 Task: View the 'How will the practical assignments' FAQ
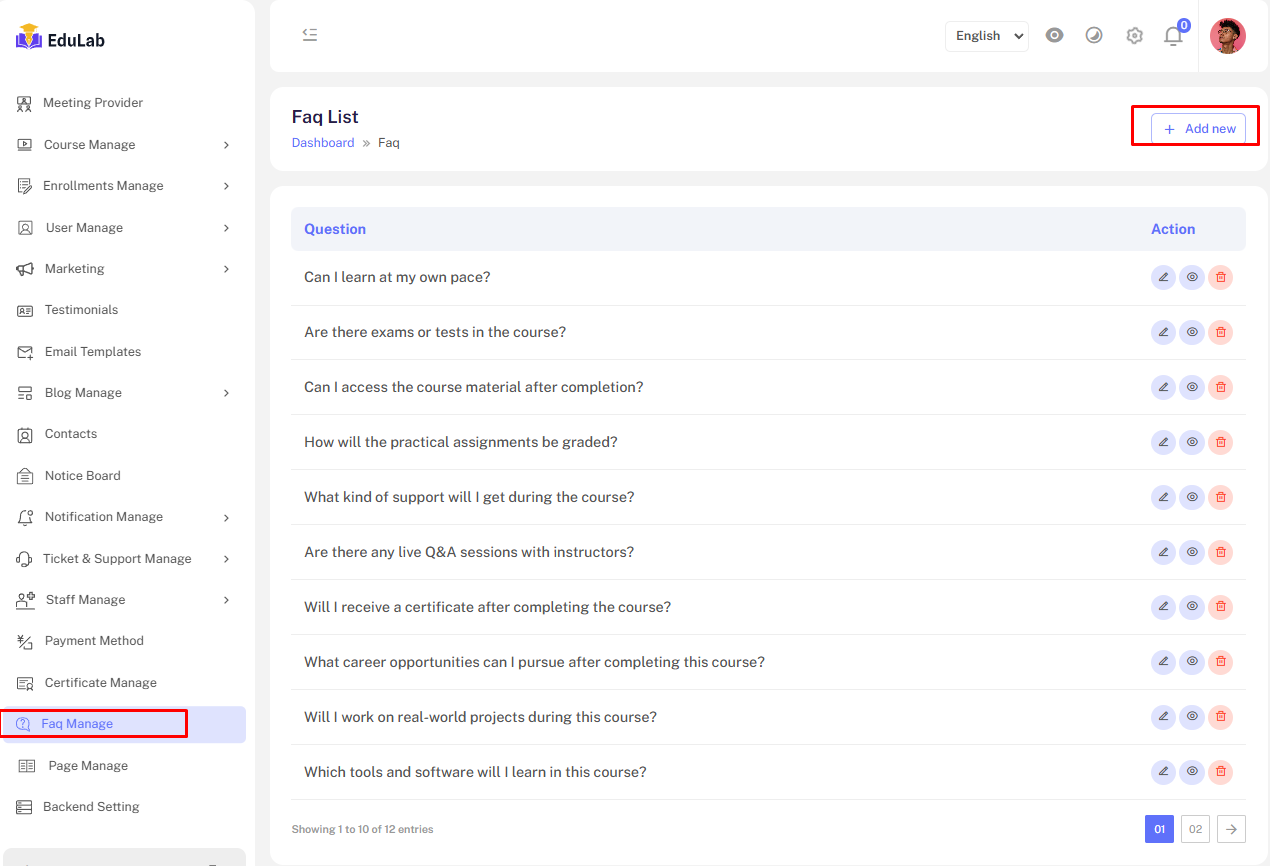(x=1191, y=442)
